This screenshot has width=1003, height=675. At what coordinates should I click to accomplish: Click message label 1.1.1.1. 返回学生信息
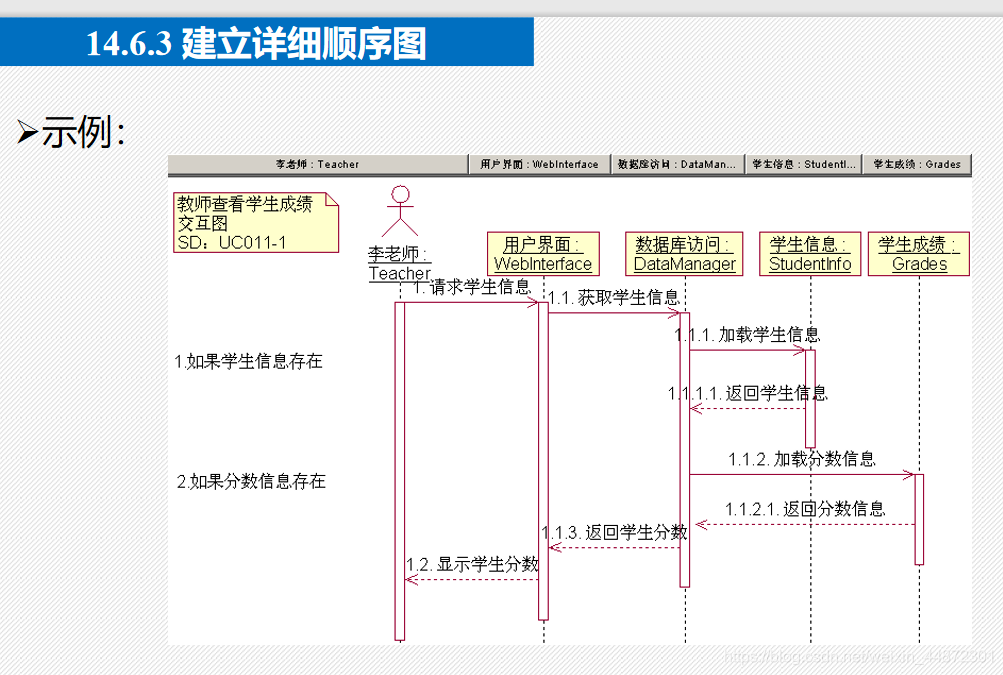tap(748, 393)
